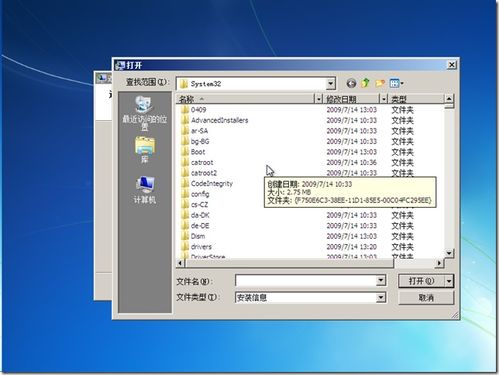Image resolution: width=499 pixels, height=375 pixels.
Task: Create a new folder from toolbar
Action: [x=380, y=83]
